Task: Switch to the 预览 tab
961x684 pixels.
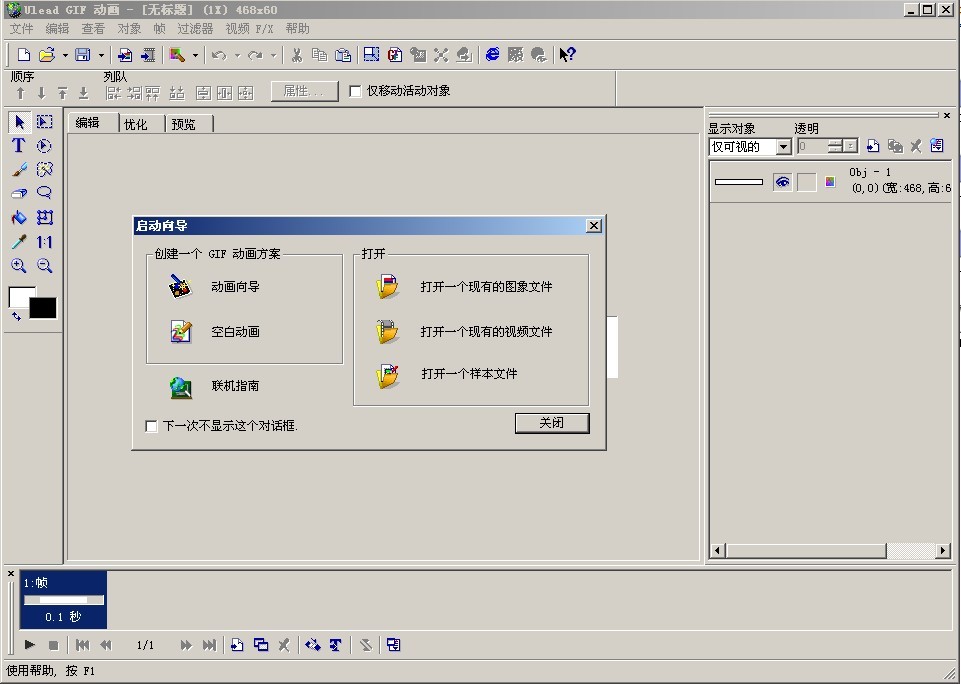Action: [183, 124]
